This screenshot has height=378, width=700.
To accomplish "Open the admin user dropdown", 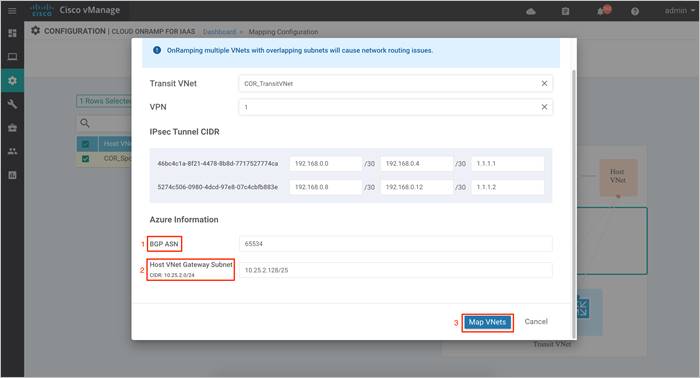I will (x=679, y=10).
